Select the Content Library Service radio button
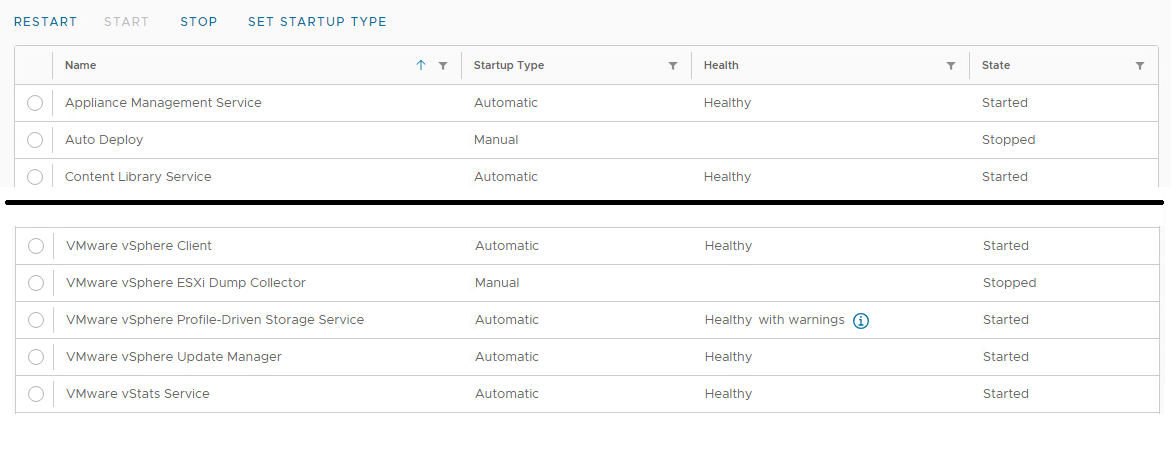The width and height of the screenshot is (1172, 451). coord(35,177)
